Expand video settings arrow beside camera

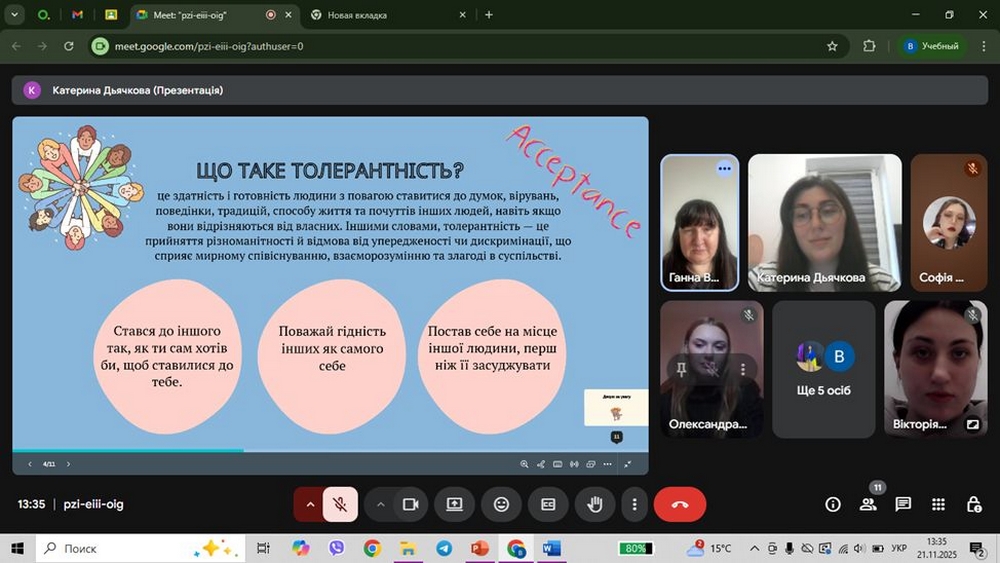click(380, 505)
